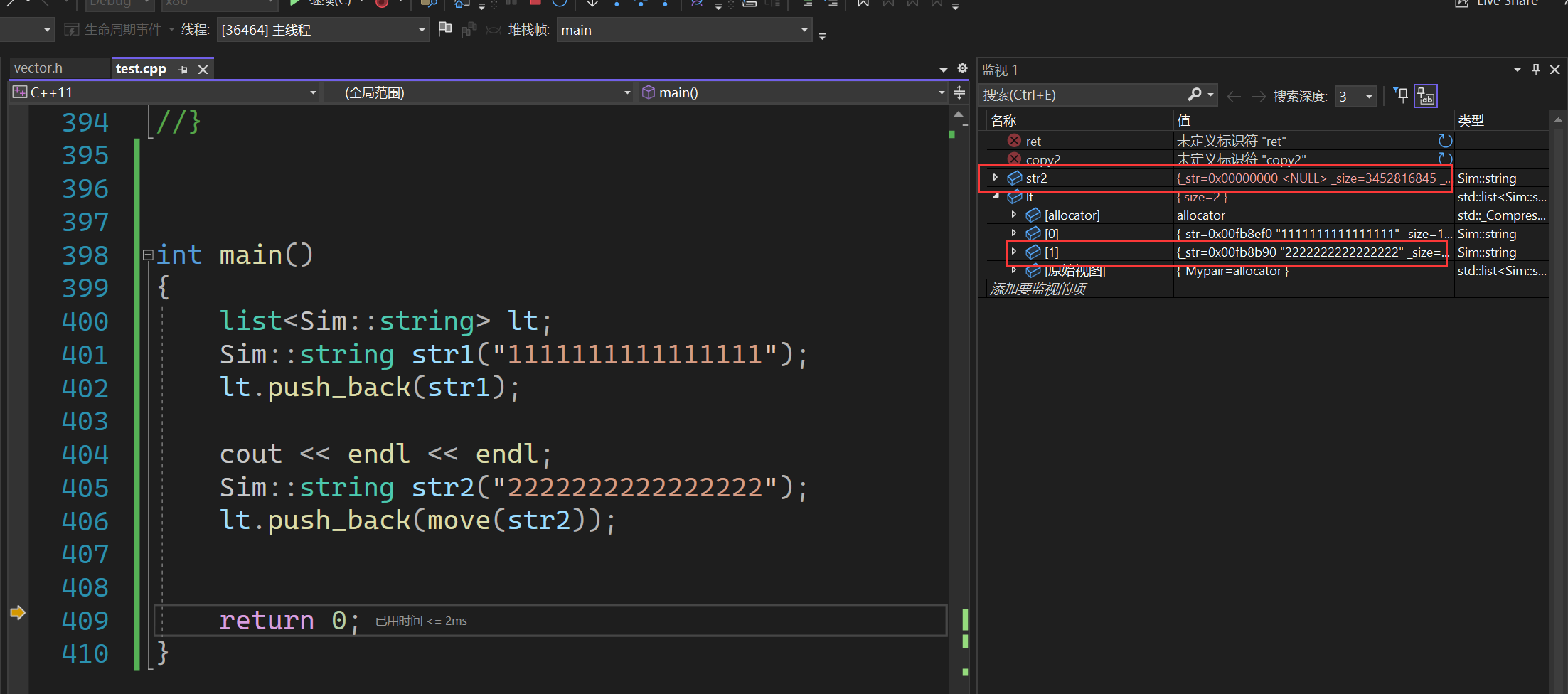
Task: Open the Watch 1 window position menu
Action: 1517,70
